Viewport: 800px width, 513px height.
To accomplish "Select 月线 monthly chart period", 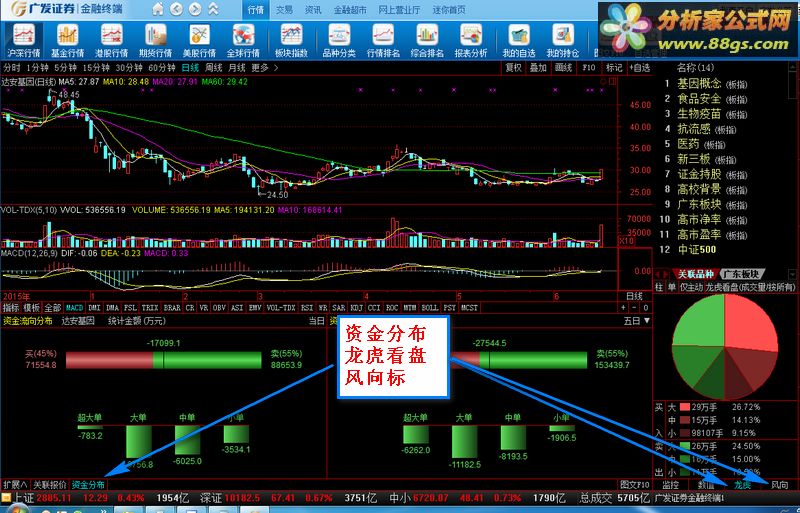I will [x=237, y=67].
